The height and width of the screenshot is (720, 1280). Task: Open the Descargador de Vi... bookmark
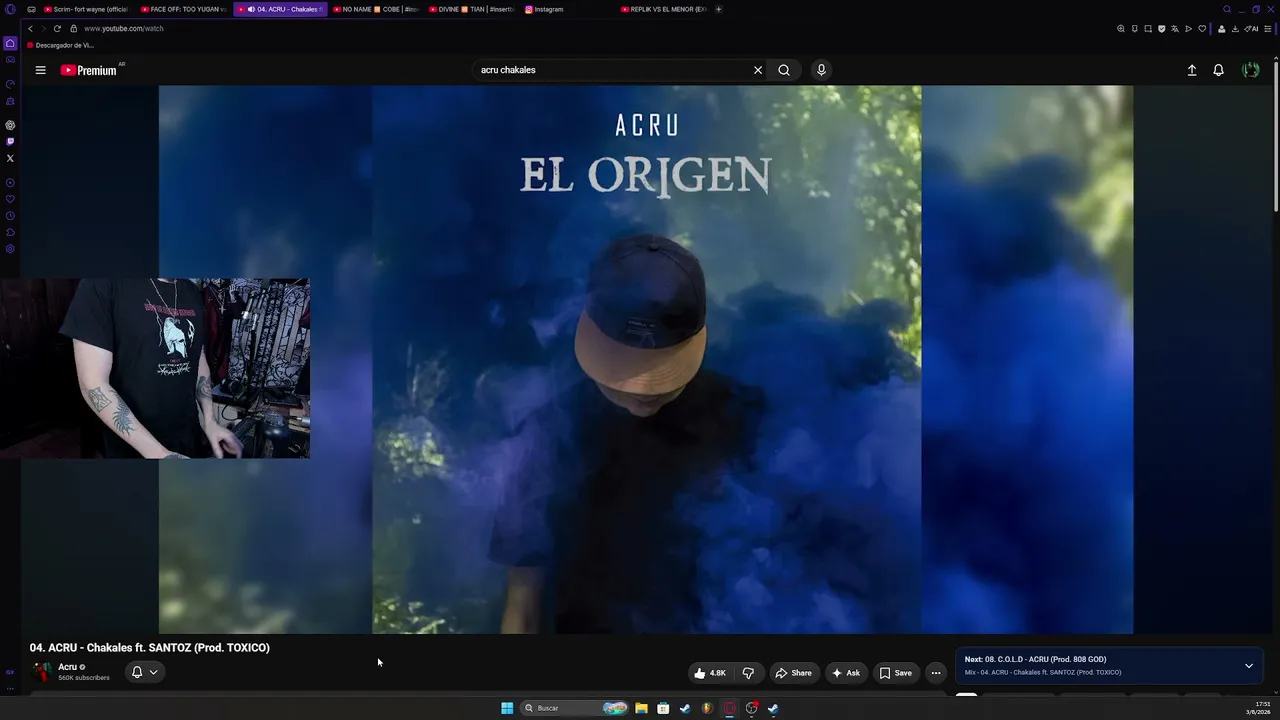click(61, 45)
